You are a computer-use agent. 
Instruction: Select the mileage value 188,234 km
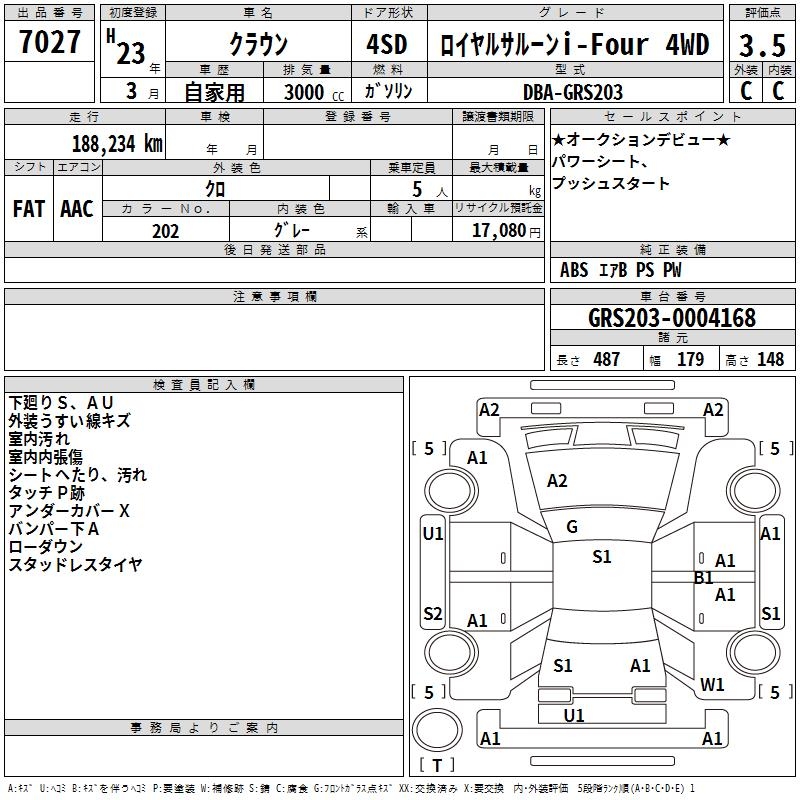click(x=117, y=144)
